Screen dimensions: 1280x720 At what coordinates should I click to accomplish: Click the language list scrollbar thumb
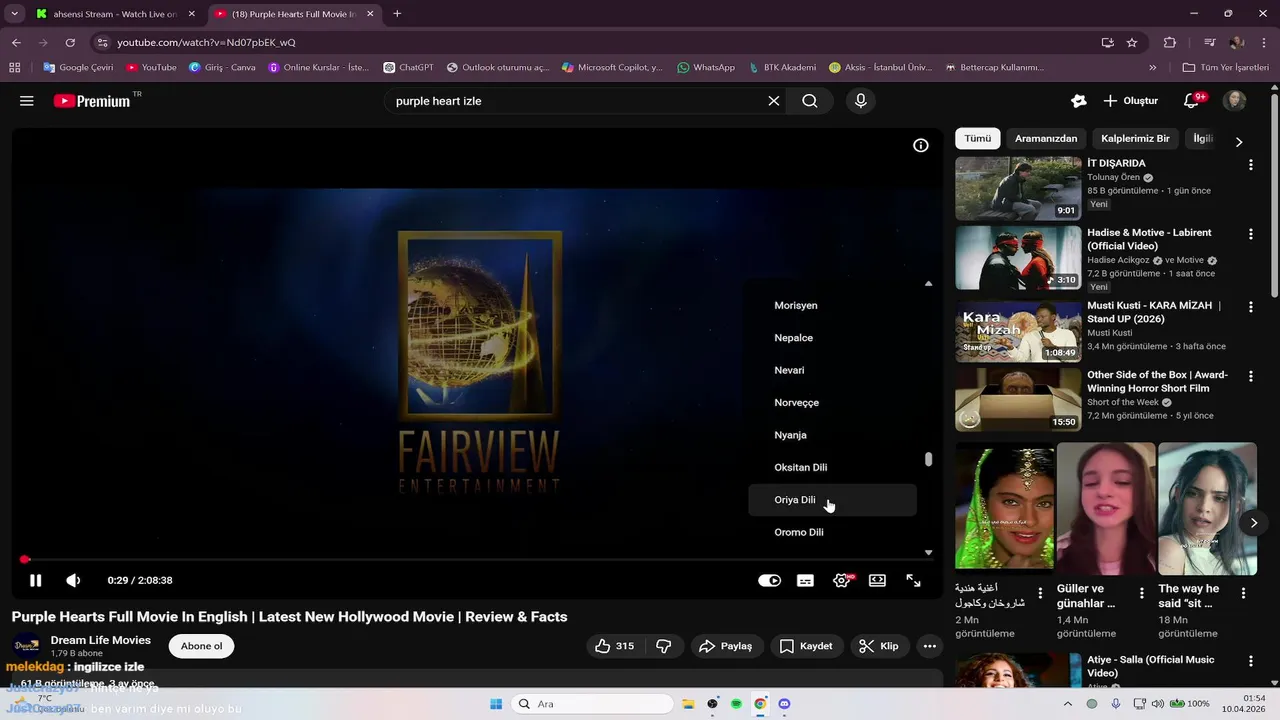click(x=928, y=459)
